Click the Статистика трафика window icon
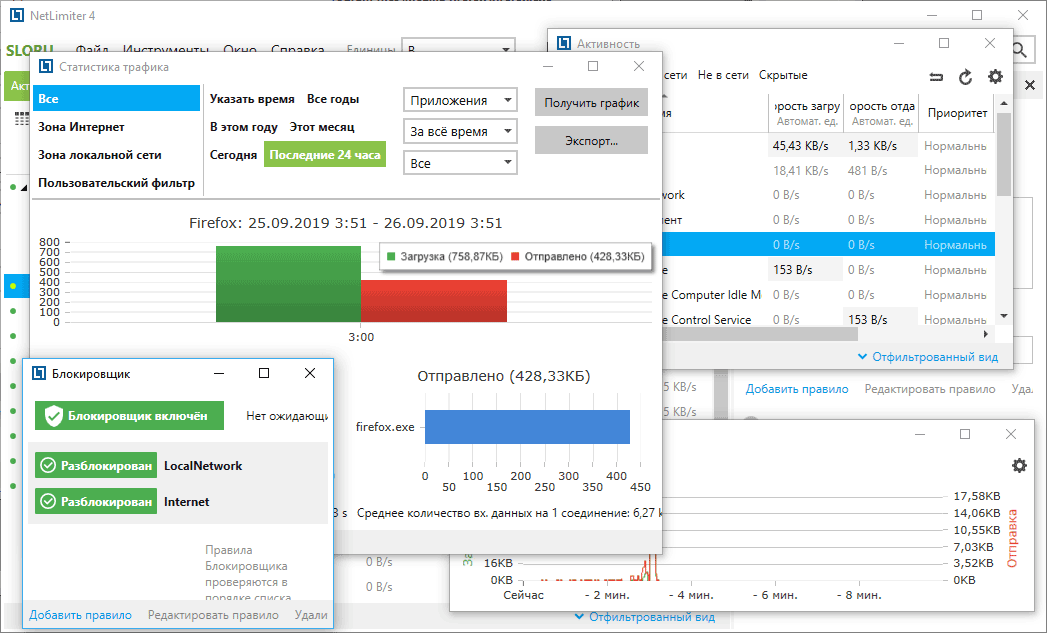1047x633 pixels. coord(46,66)
